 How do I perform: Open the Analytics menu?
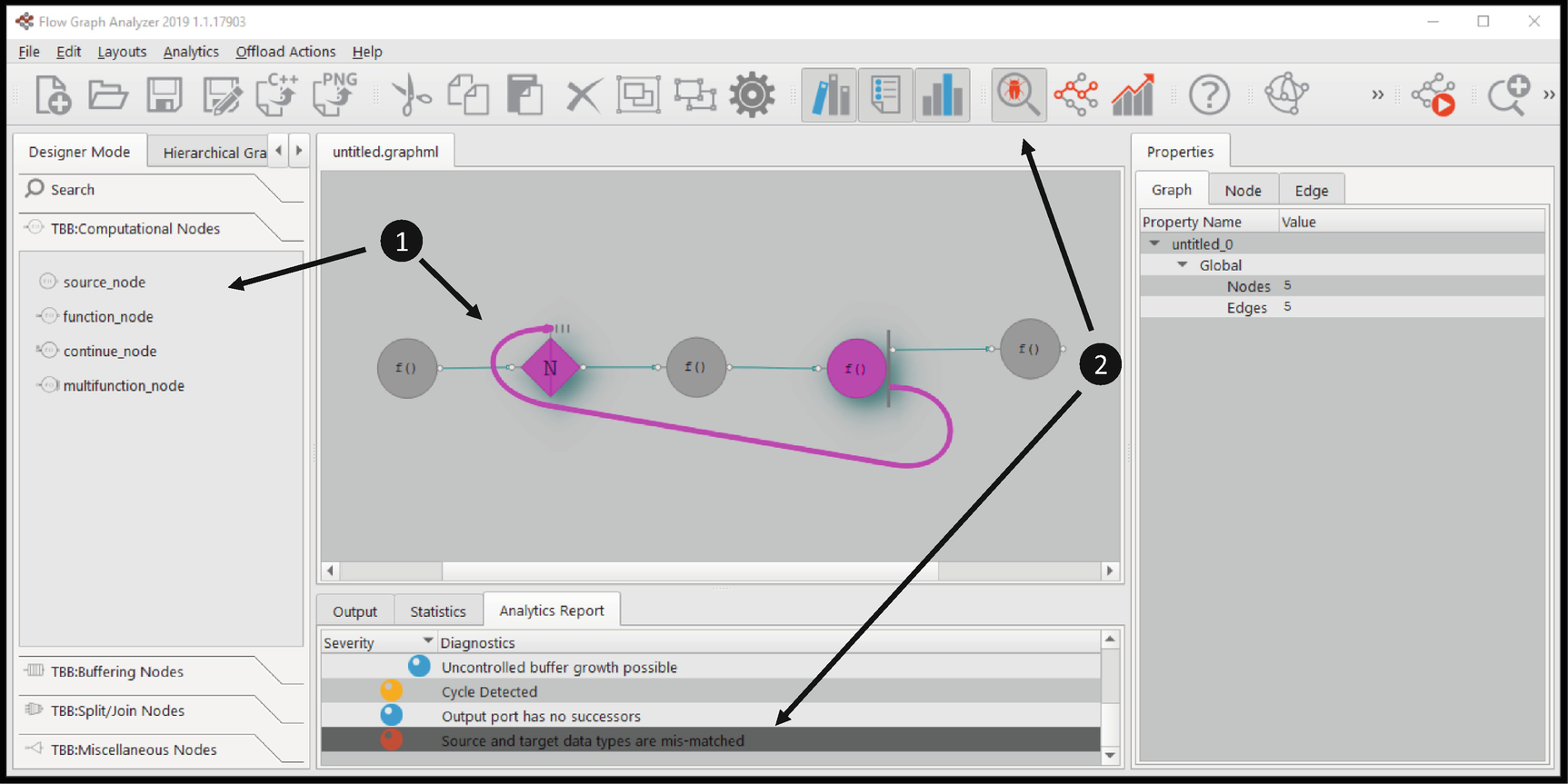pyautogui.click(x=191, y=52)
